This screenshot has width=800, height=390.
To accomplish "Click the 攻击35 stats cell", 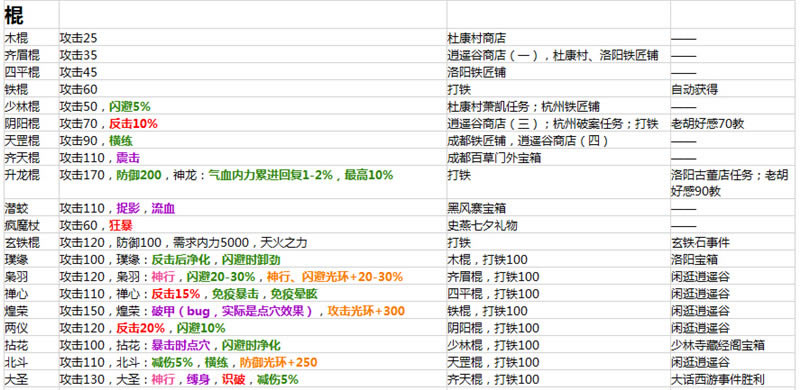I will (253, 55).
